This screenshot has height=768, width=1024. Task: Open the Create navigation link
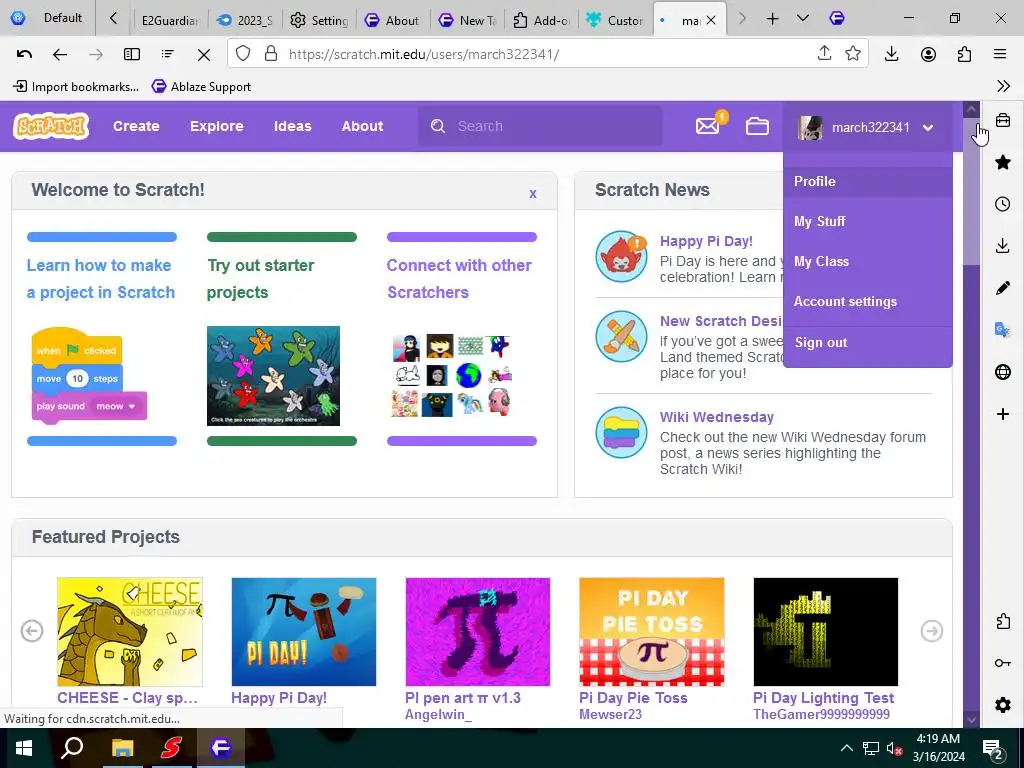(x=136, y=126)
